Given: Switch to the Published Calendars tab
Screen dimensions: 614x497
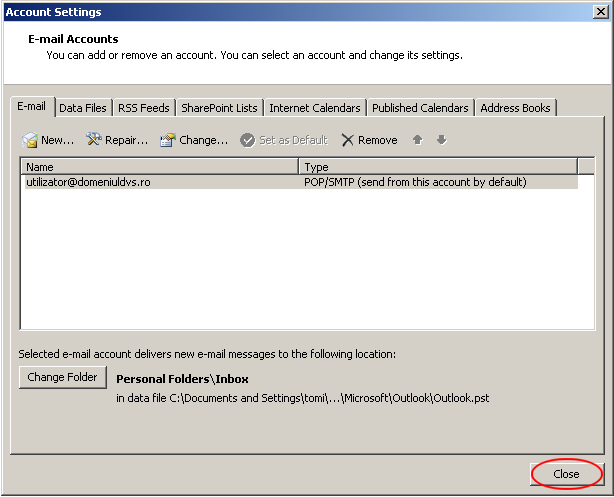Looking at the screenshot, I should click(x=420, y=108).
